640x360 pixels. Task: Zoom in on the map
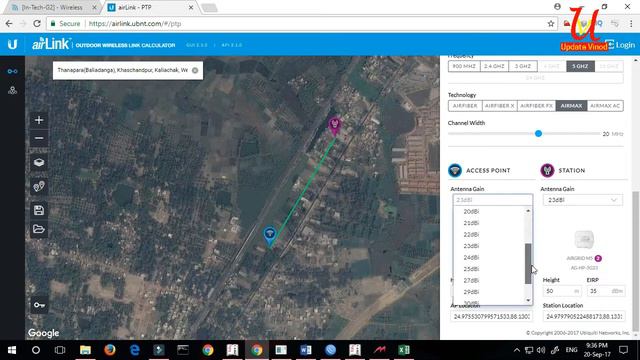39,120
